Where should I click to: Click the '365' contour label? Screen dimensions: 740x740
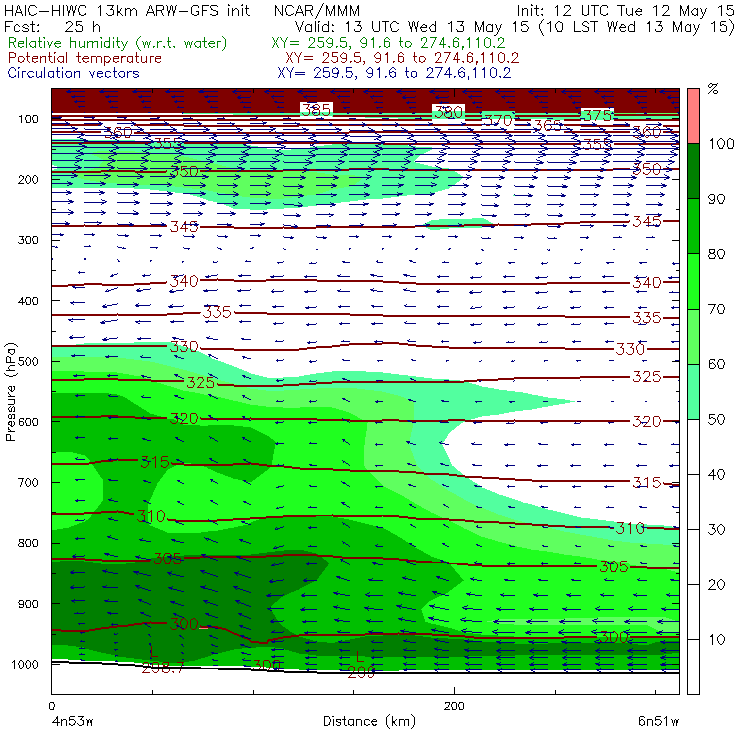[547, 126]
